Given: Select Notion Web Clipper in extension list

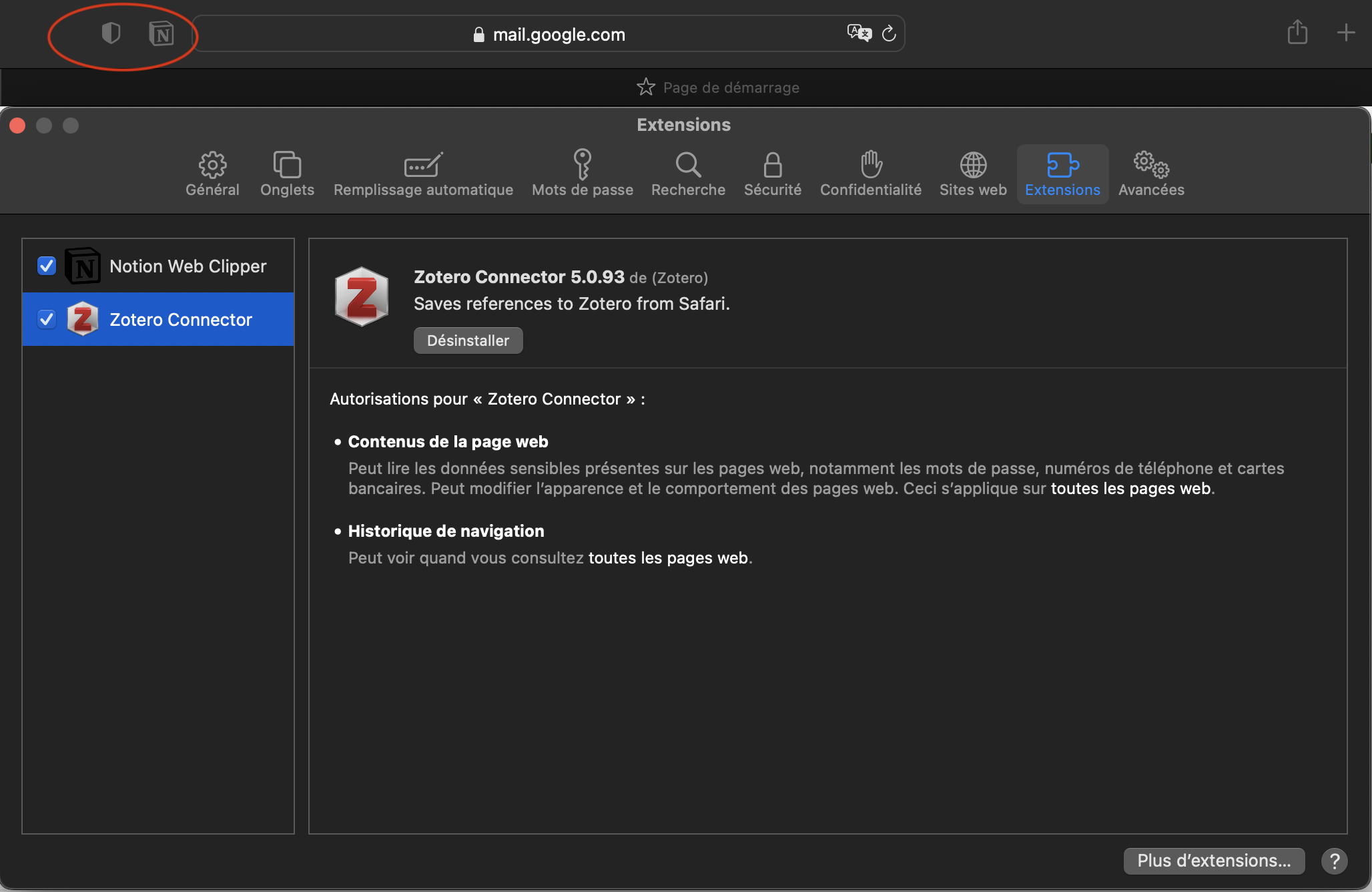Looking at the screenshot, I should point(187,266).
